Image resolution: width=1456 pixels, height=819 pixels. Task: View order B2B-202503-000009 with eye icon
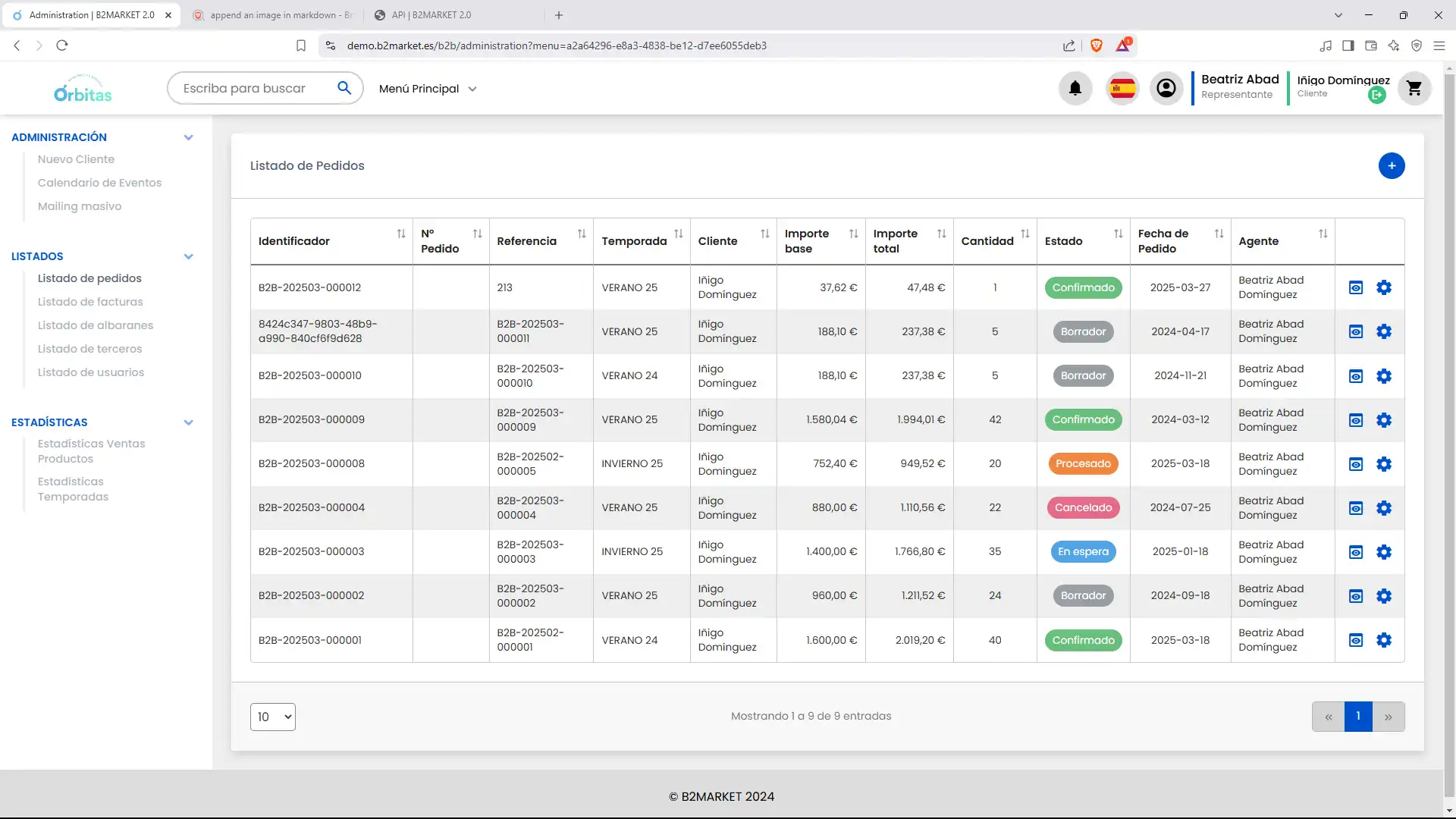coord(1356,420)
